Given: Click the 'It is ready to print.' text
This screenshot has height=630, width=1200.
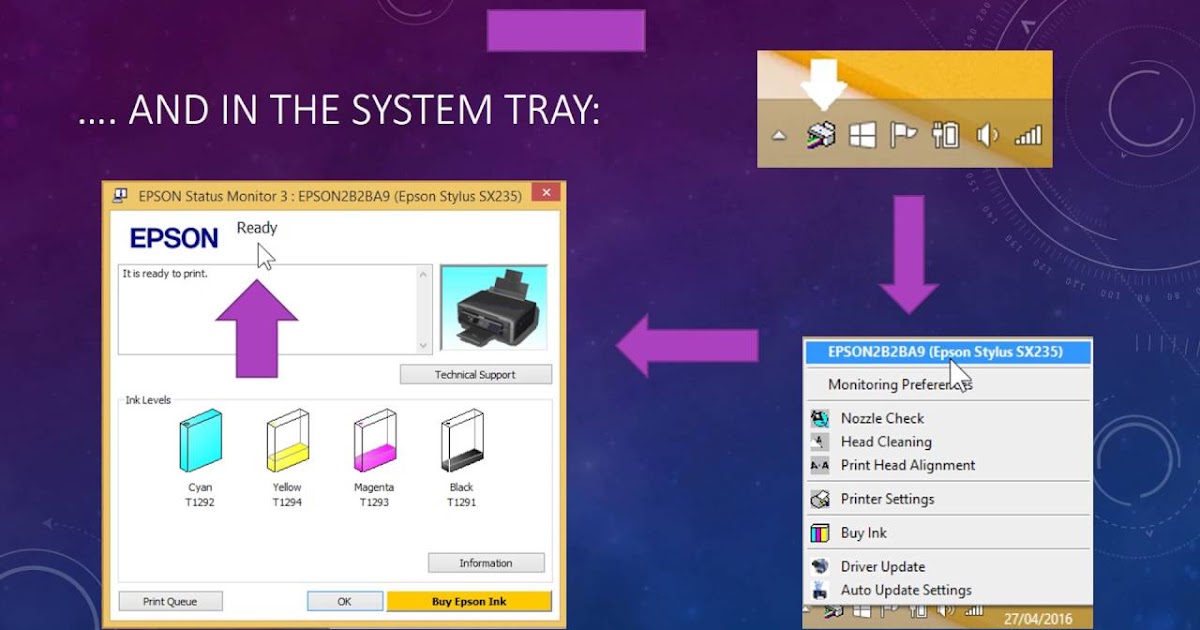Looking at the screenshot, I should [165, 273].
